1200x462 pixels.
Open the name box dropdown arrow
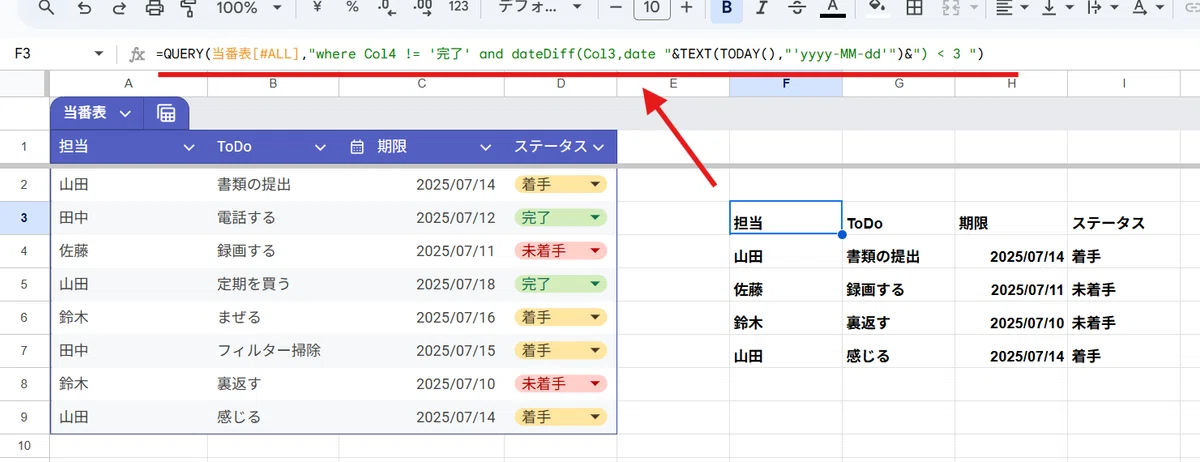98,53
